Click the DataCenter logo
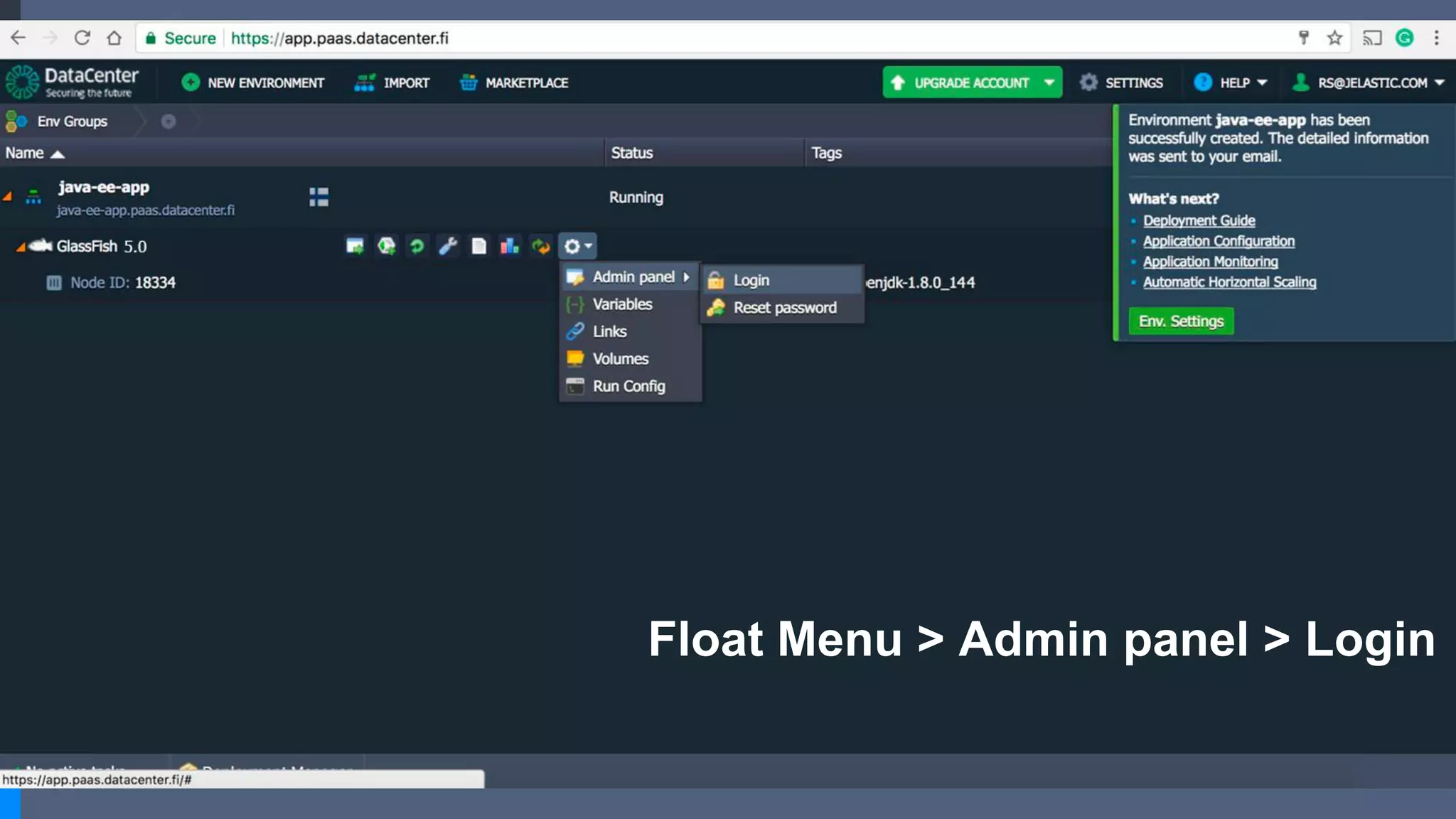The width and height of the screenshot is (1456, 819). pyautogui.click(x=72, y=82)
